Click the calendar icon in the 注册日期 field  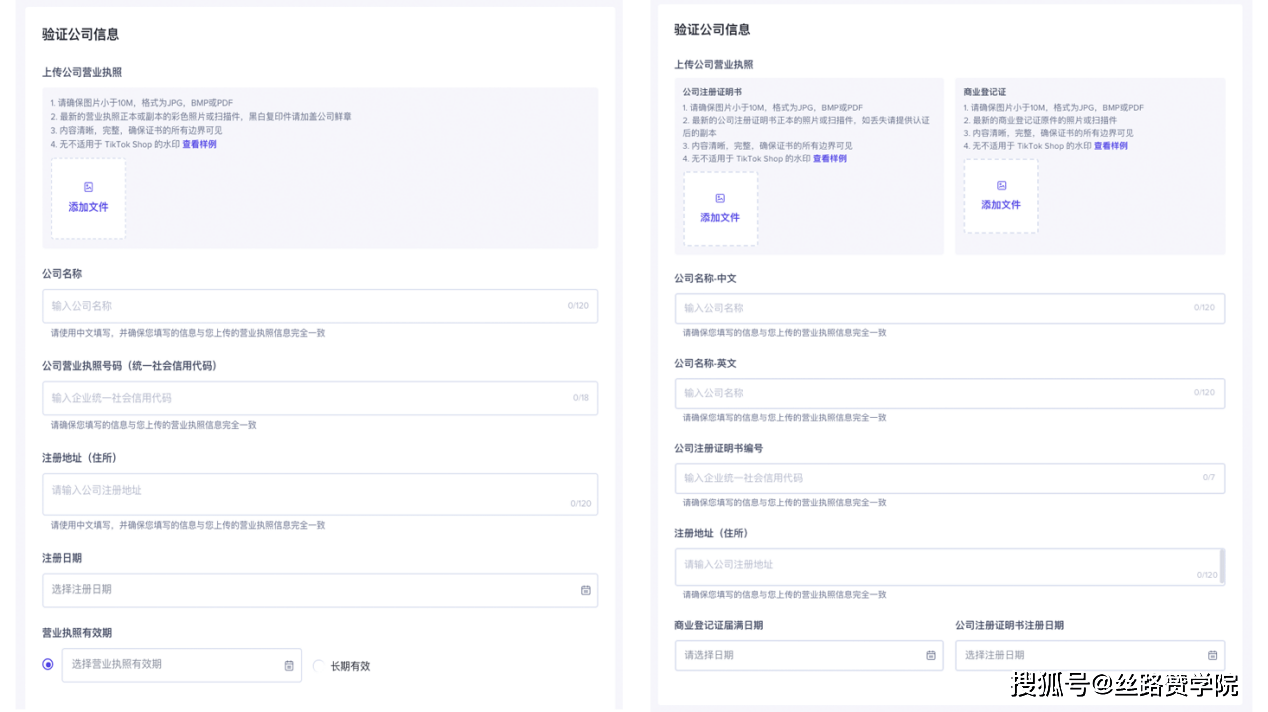(586, 590)
